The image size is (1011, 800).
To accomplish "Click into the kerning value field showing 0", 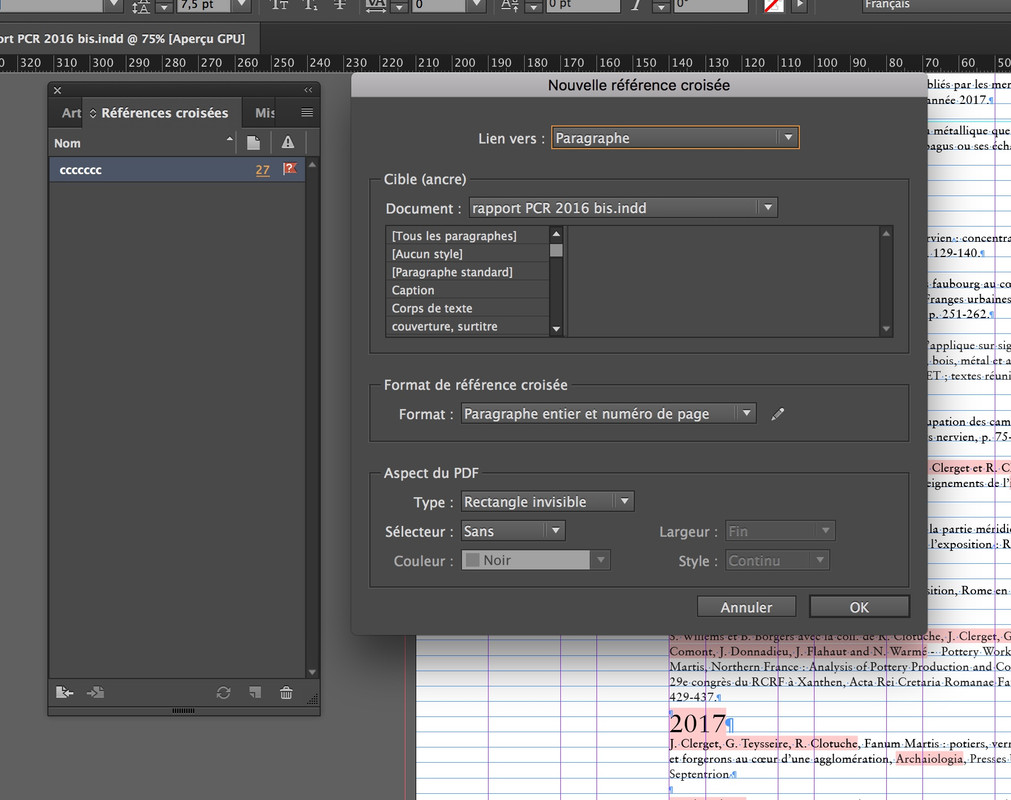I will 439,5.
